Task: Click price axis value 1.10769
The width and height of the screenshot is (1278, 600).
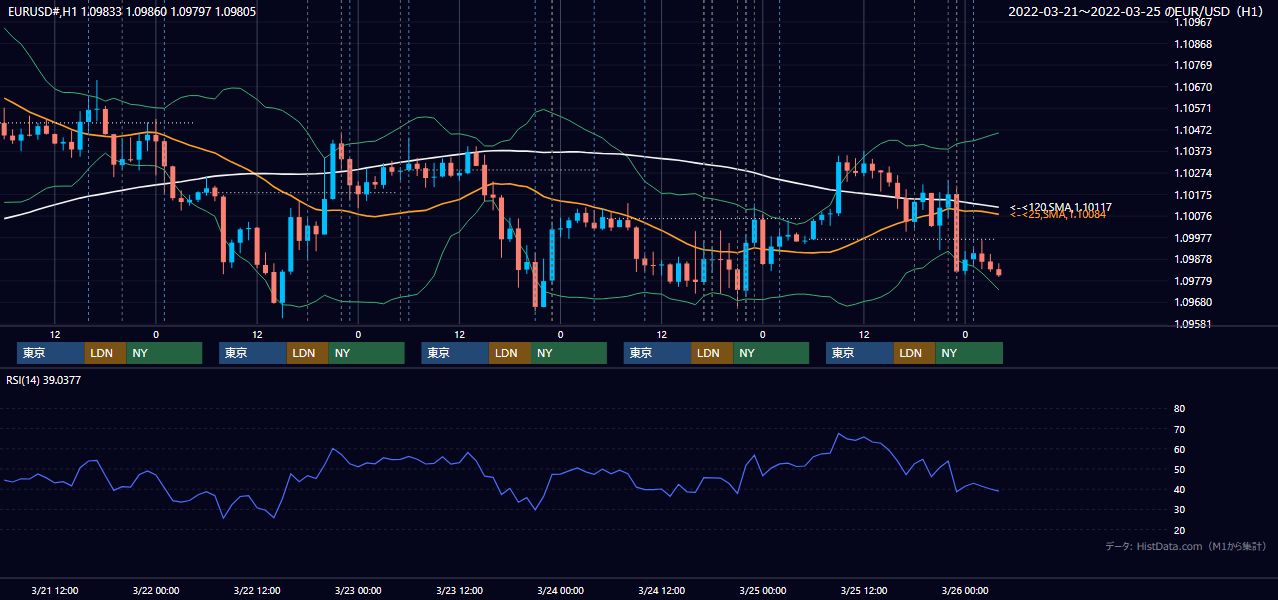Action: [x=1194, y=65]
